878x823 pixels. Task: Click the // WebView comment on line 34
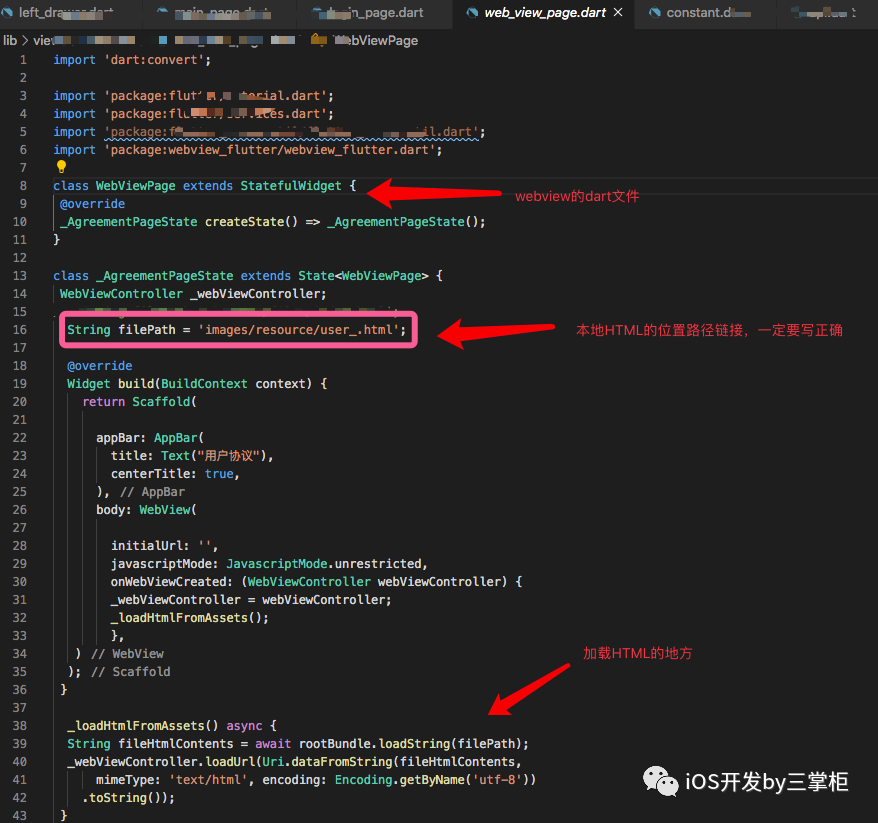pos(127,654)
